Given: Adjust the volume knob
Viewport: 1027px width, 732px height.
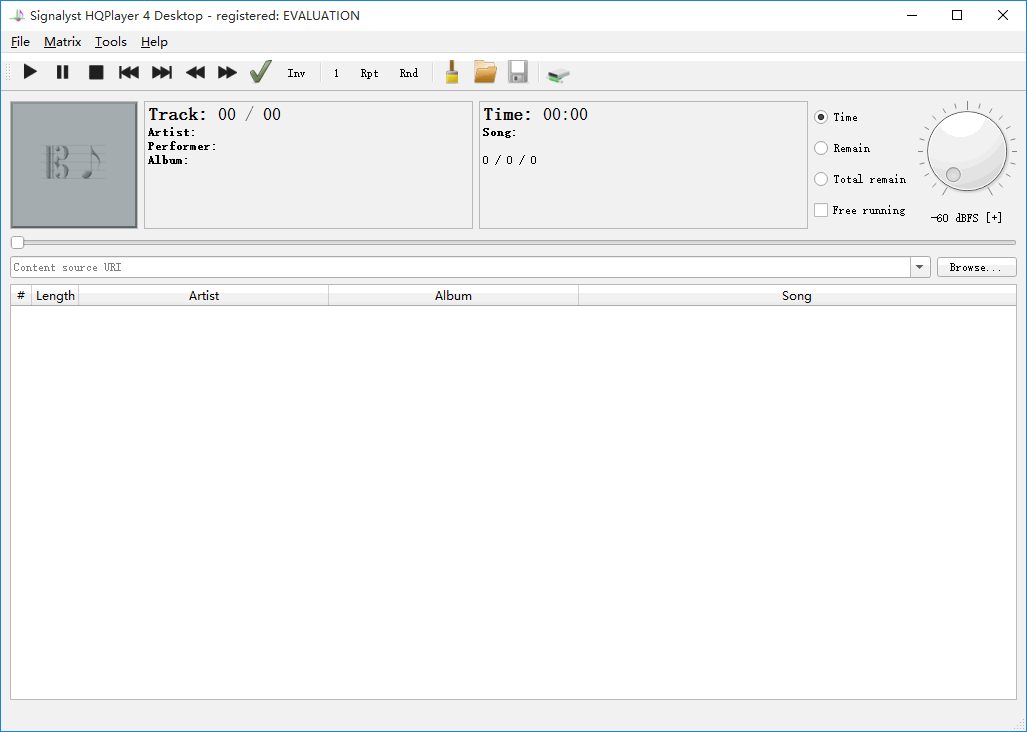Looking at the screenshot, I should pyautogui.click(x=965, y=150).
